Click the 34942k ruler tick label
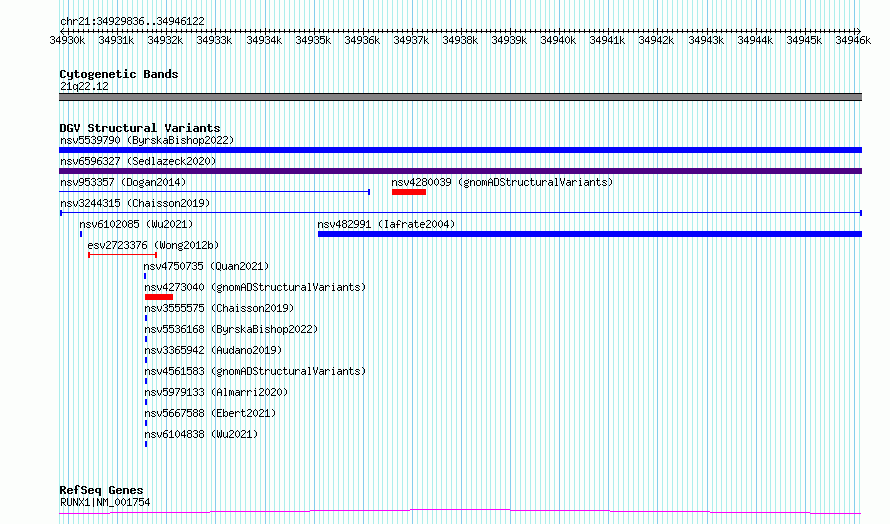The width and height of the screenshot is (890, 524). [x=656, y=40]
